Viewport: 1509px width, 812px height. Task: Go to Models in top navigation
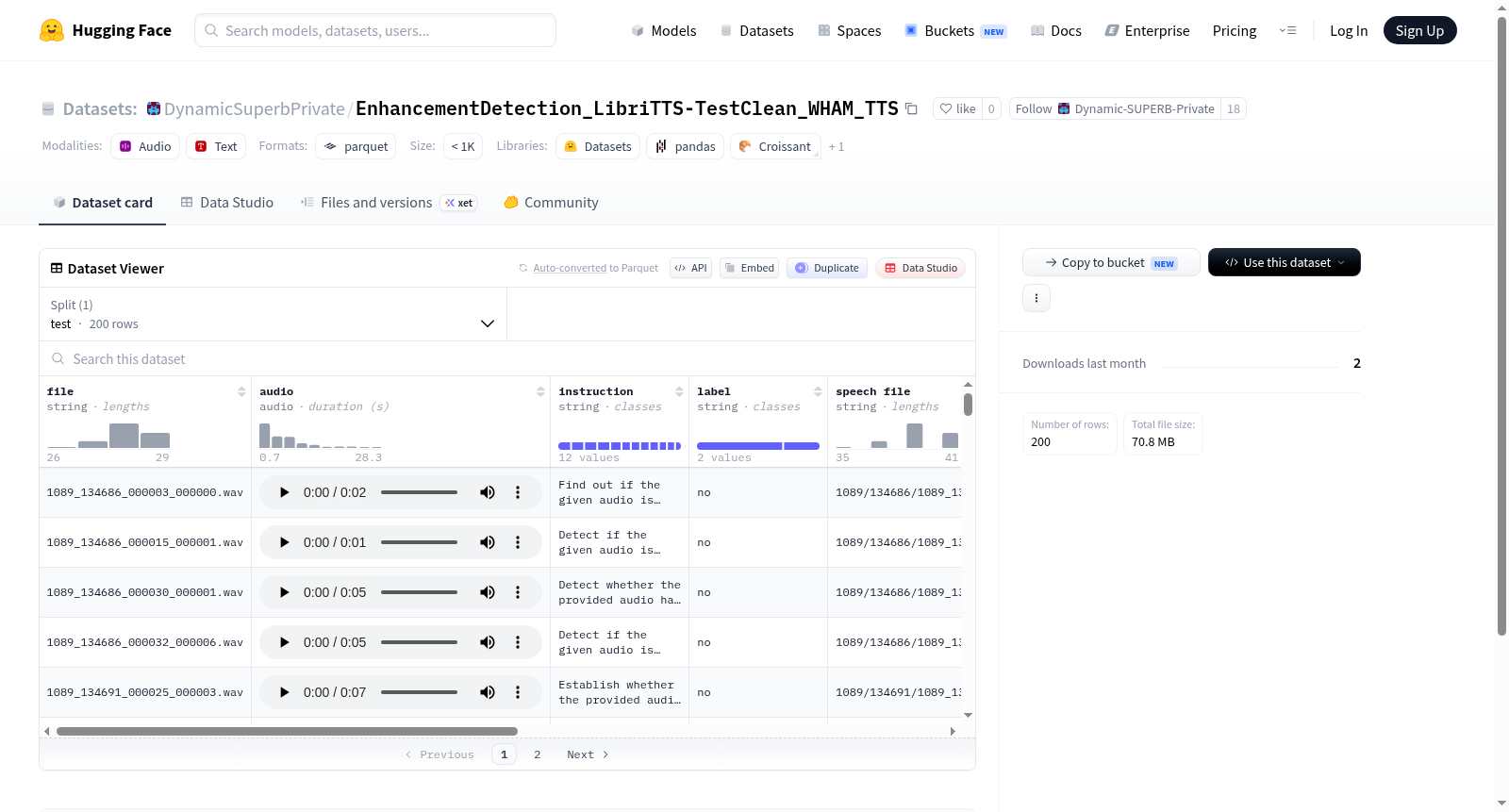point(664,30)
